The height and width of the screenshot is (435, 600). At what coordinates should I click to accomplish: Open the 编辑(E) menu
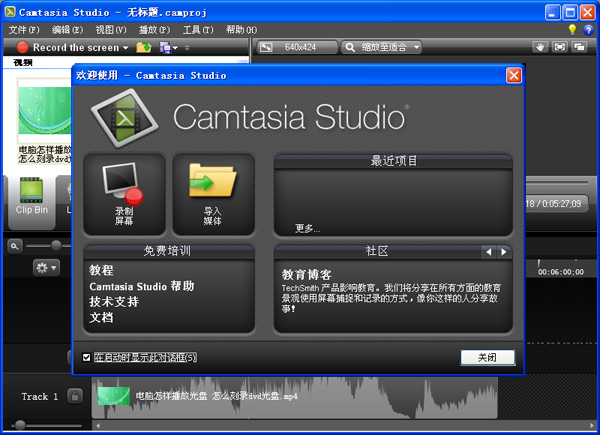click(x=67, y=29)
